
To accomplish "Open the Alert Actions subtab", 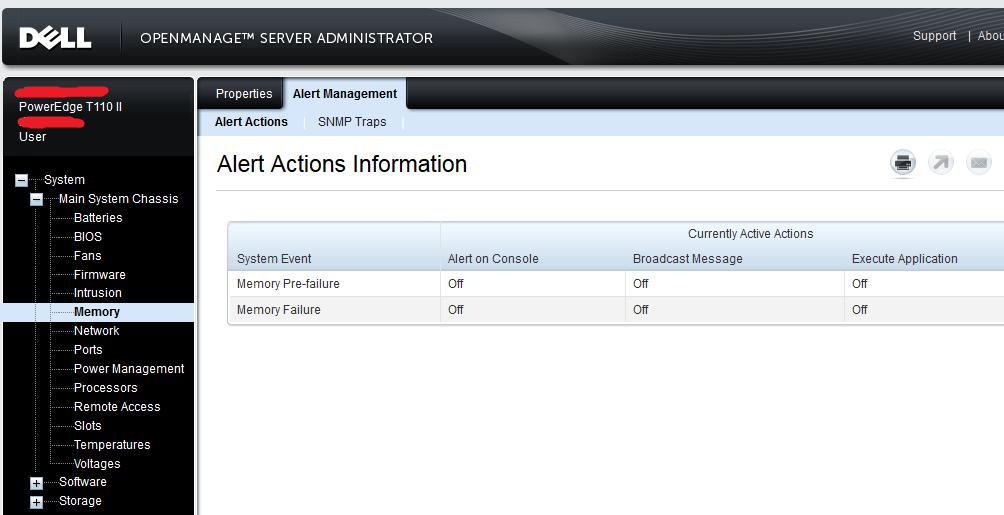I will 251,122.
